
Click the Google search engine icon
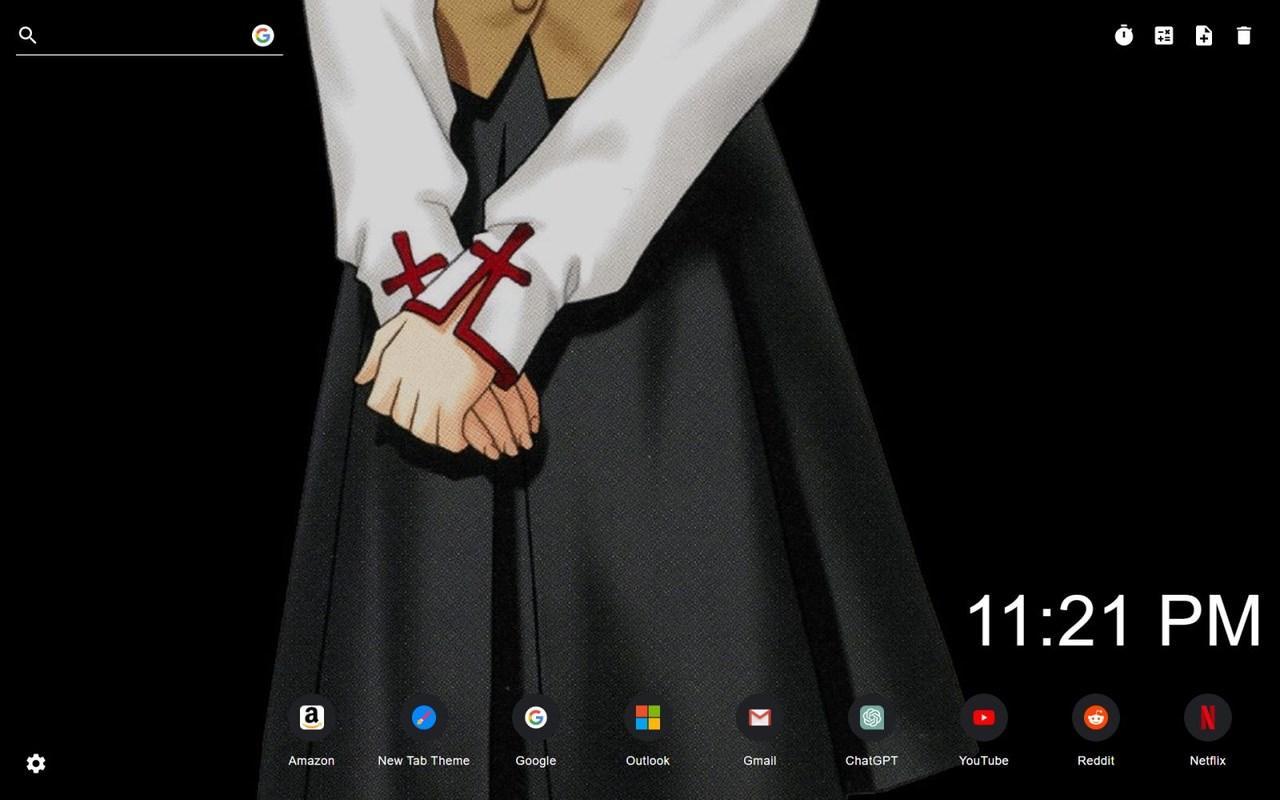point(263,36)
